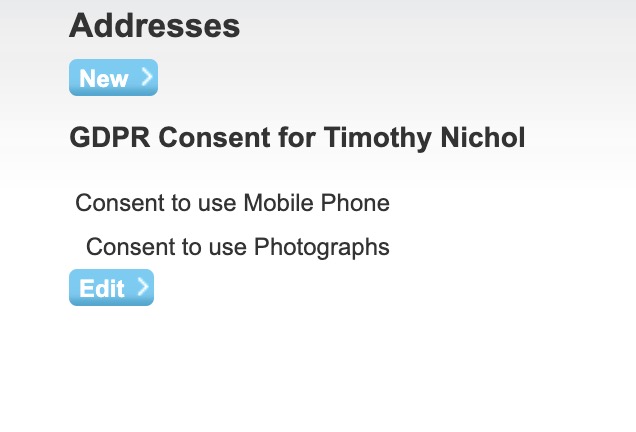Edit the GDPR consent settings with Edit

click(111, 288)
